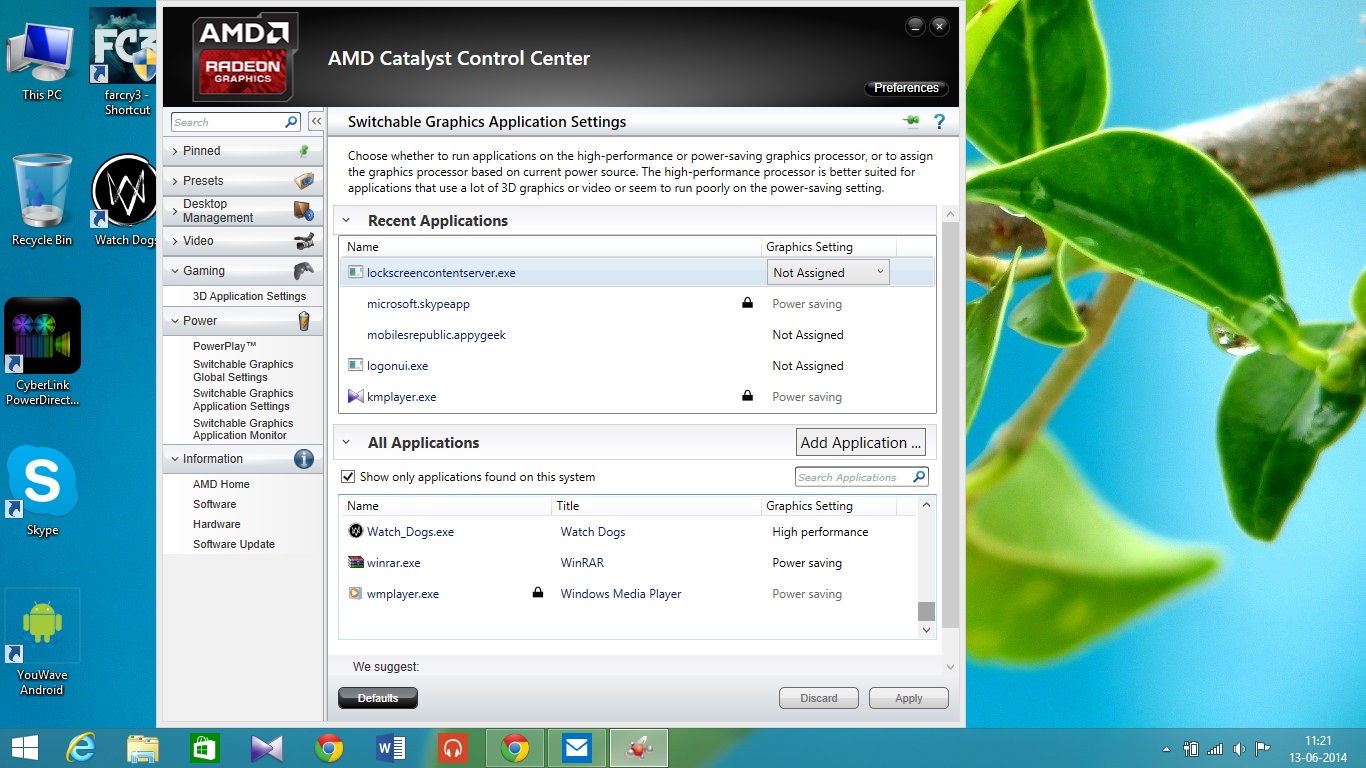The width and height of the screenshot is (1366, 768).
Task: Click the lock icon beside microsoft.skypeapp
Action: coord(747,303)
